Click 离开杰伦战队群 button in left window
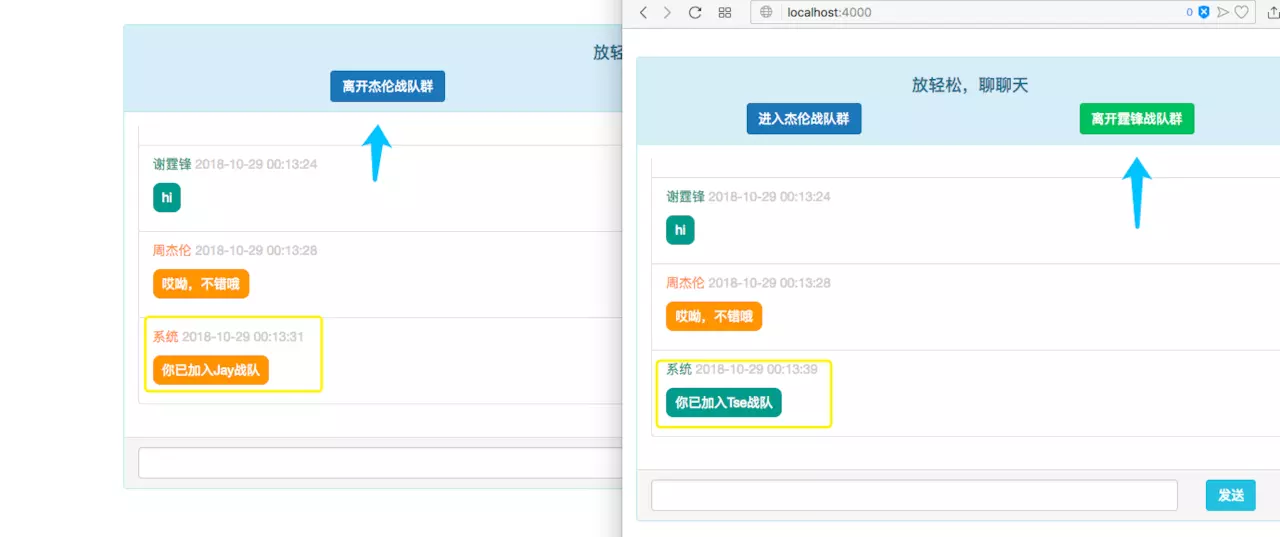The image size is (1280, 537). tap(388, 86)
